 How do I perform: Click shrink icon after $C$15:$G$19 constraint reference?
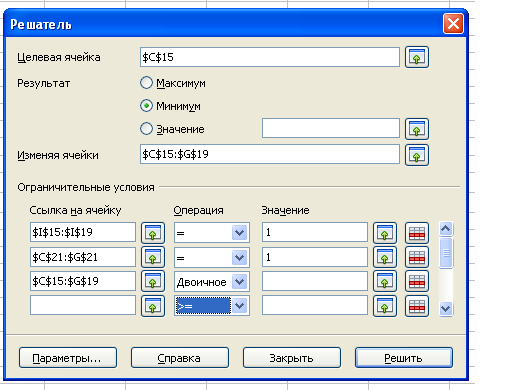click(153, 282)
